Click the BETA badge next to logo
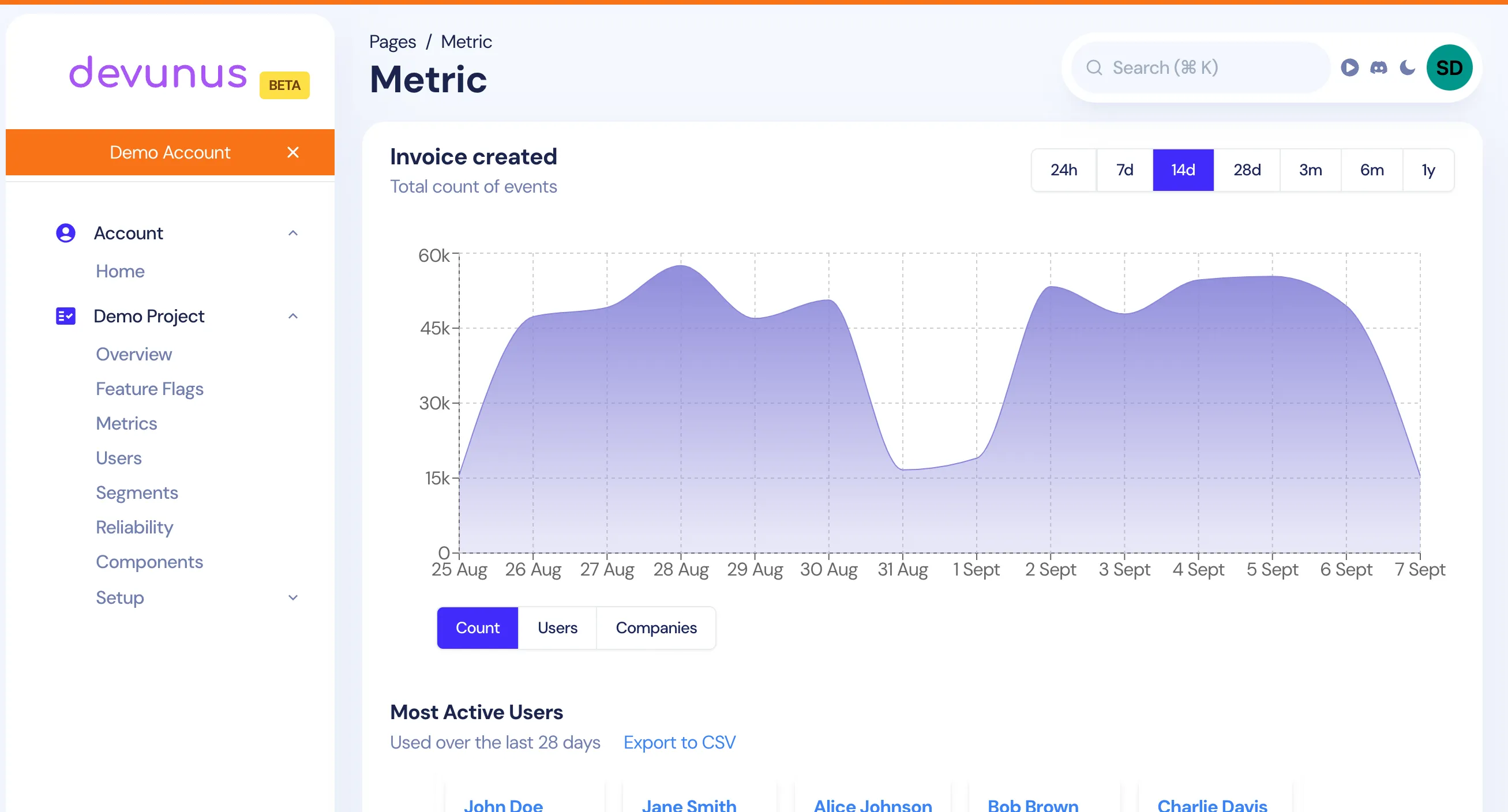The height and width of the screenshot is (812, 1508). click(284, 85)
